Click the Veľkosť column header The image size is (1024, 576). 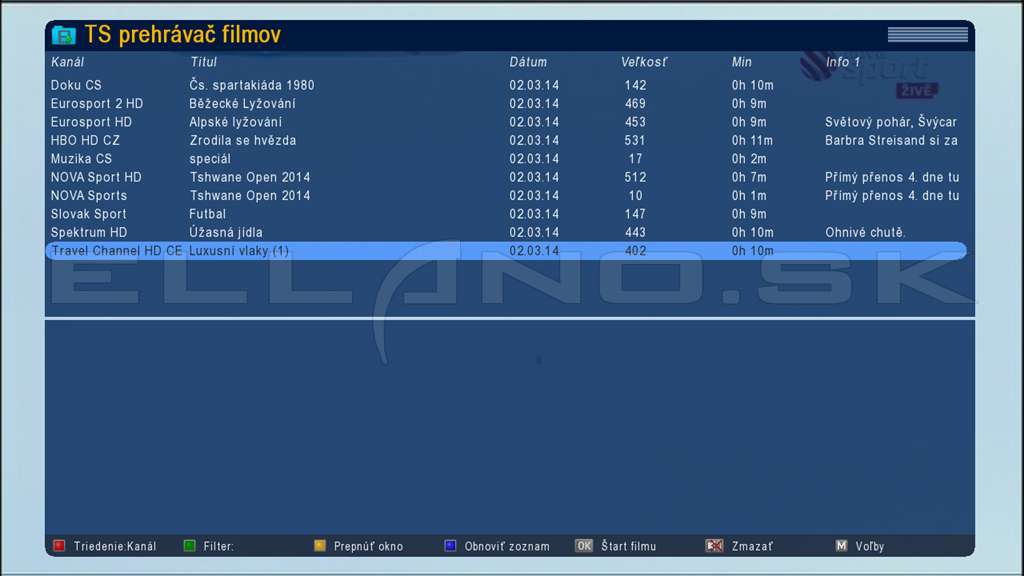click(x=644, y=62)
